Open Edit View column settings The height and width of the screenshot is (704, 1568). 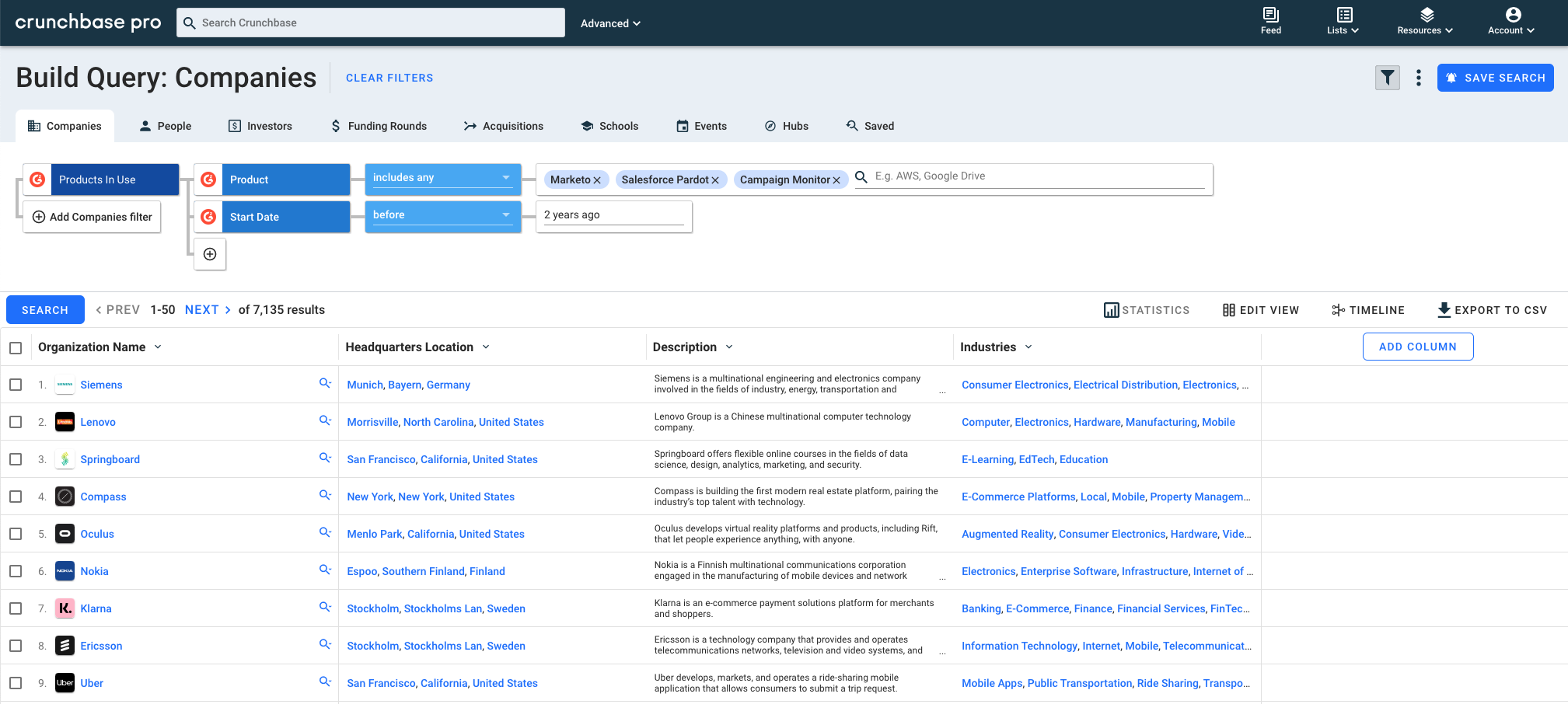coord(1260,310)
